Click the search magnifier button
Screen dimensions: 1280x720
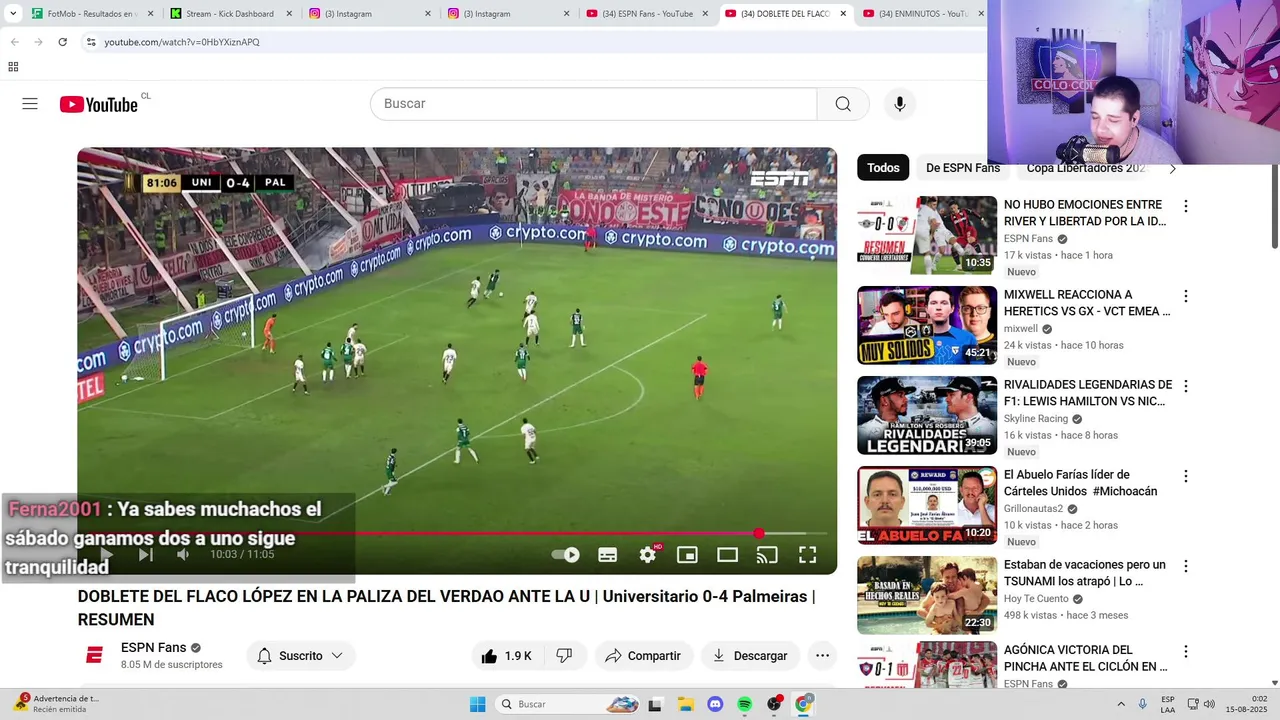(x=843, y=104)
